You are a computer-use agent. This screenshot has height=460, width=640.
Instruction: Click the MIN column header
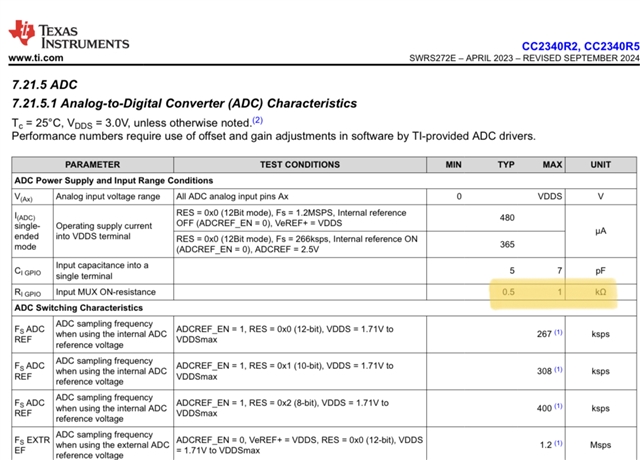click(453, 164)
